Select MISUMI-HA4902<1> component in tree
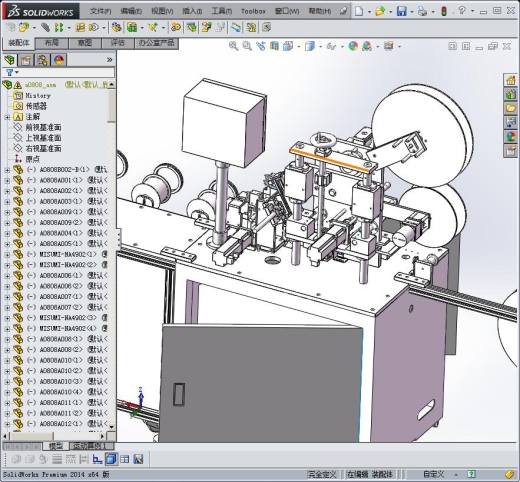The height and width of the screenshot is (482, 520). point(68,254)
